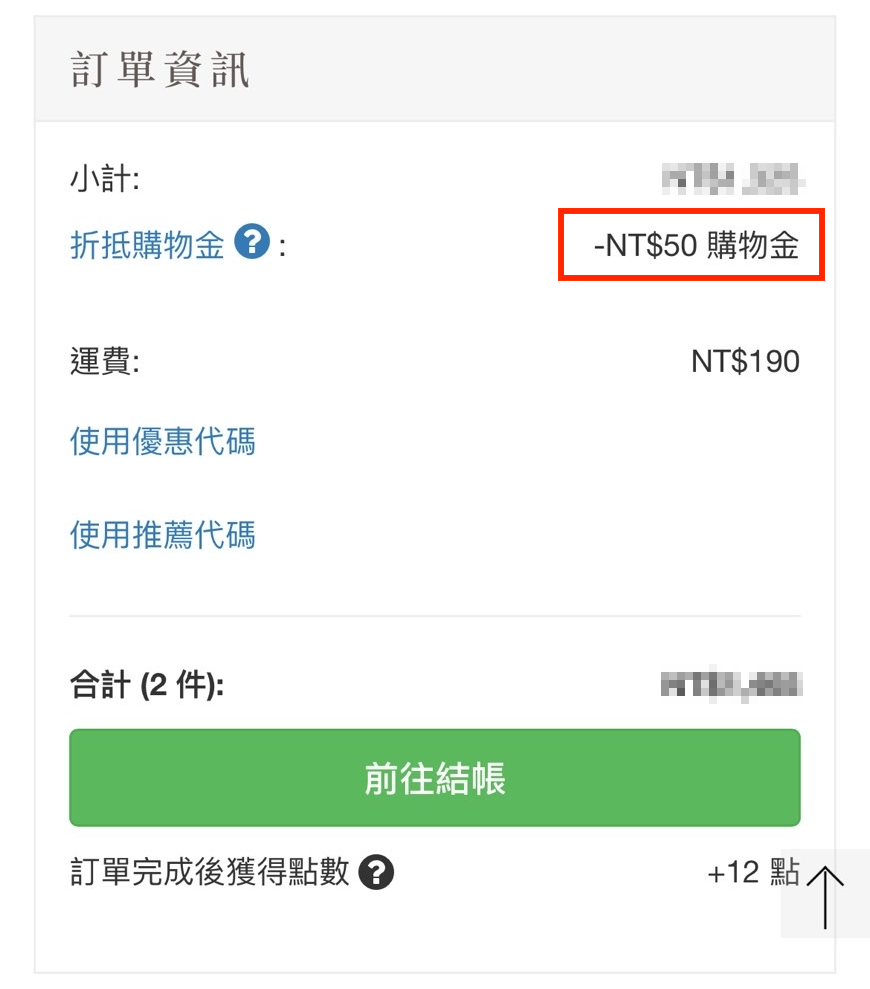Click the black help icon beside 訂單完成後獲得點數

click(x=376, y=872)
